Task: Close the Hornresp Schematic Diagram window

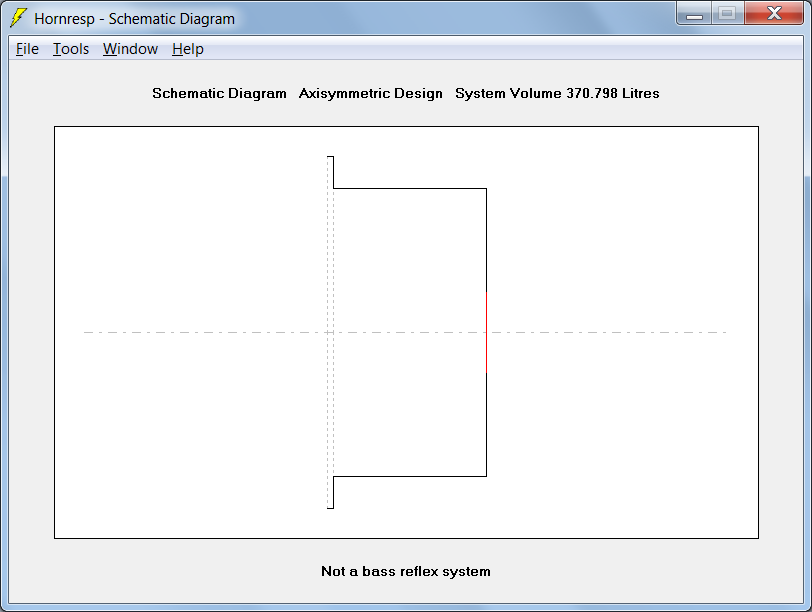Action: pyautogui.click(x=774, y=13)
